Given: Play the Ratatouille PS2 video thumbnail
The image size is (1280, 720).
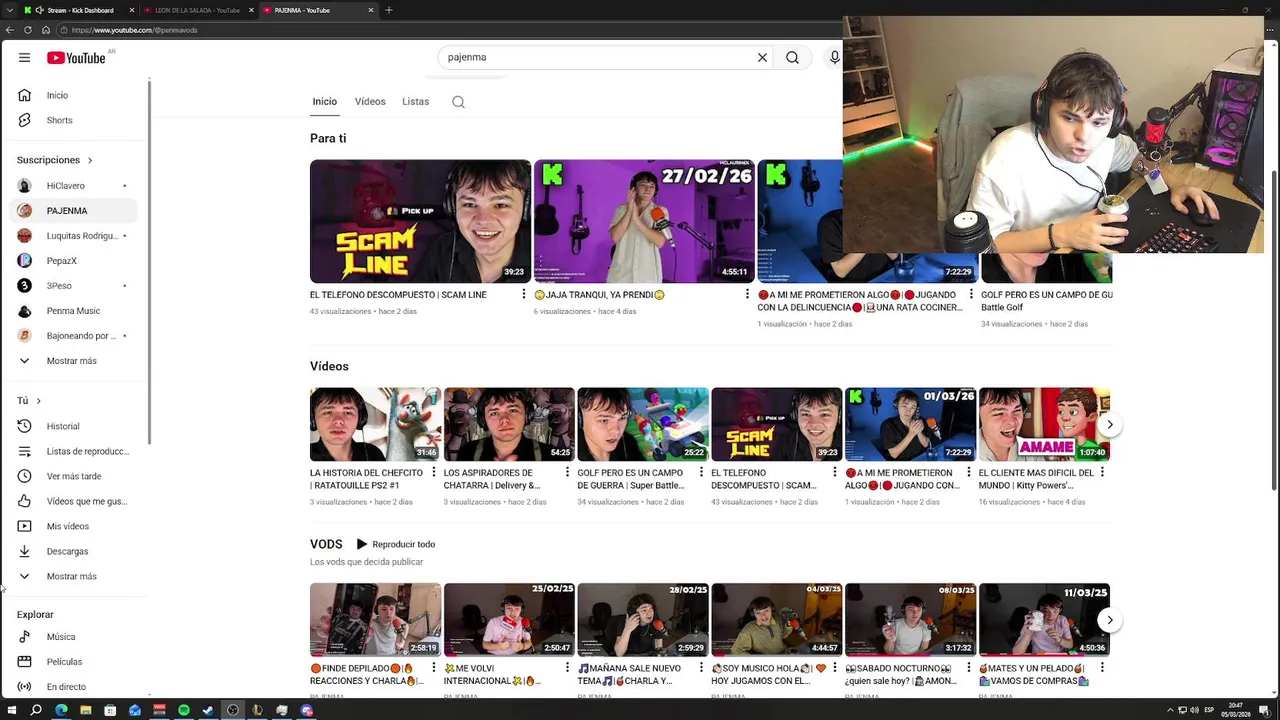Looking at the screenshot, I should pyautogui.click(x=375, y=424).
